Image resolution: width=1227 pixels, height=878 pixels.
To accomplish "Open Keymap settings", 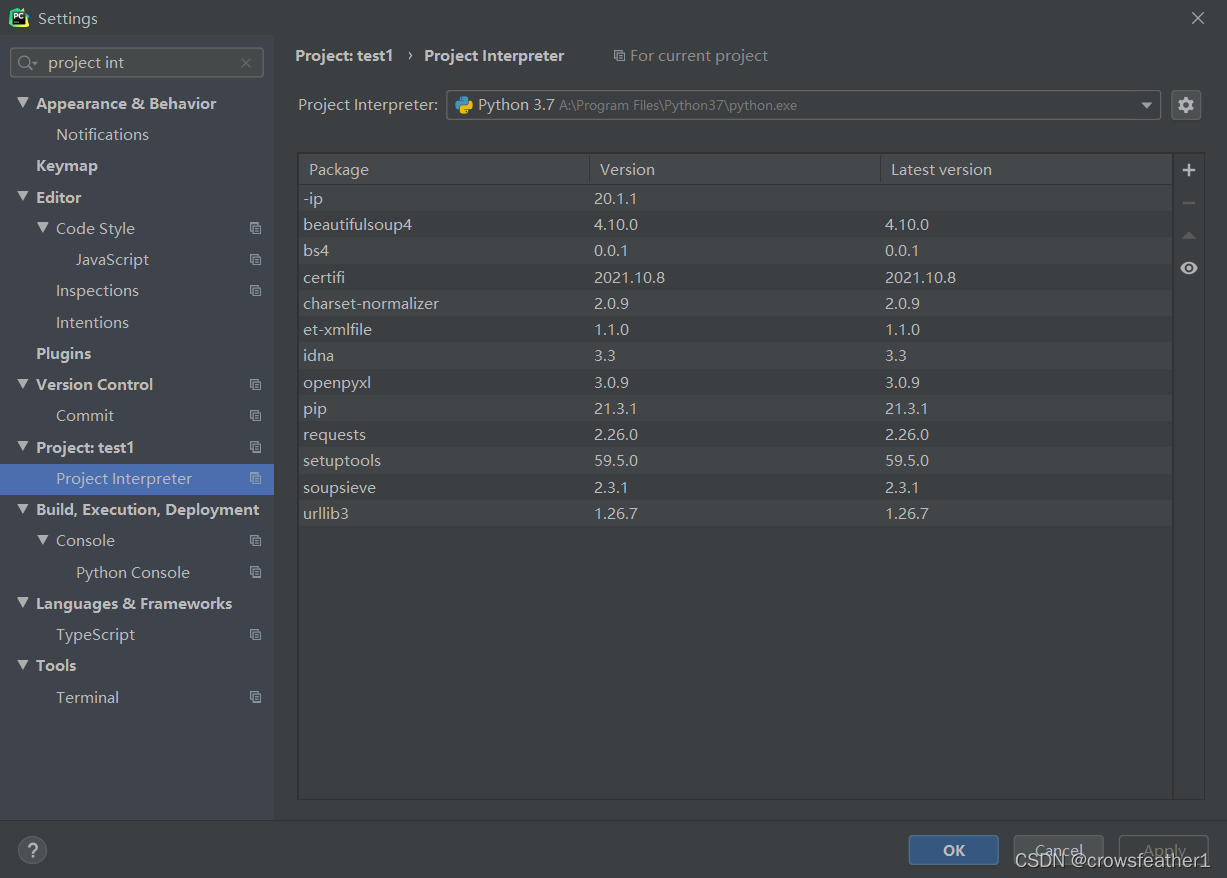I will tap(67, 166).
